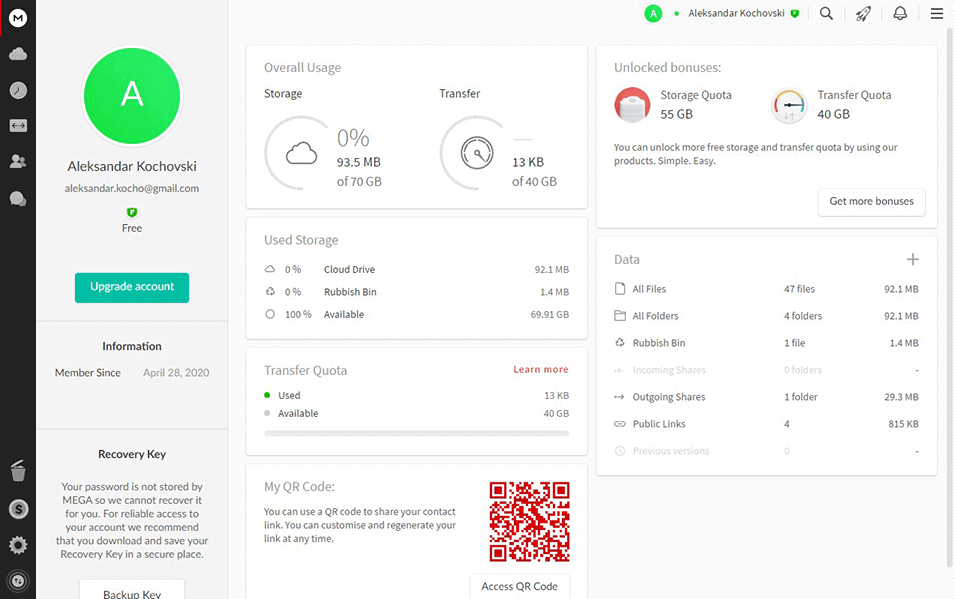
Task: Open Search using the magnifier icon
Action: coord(826,13)
